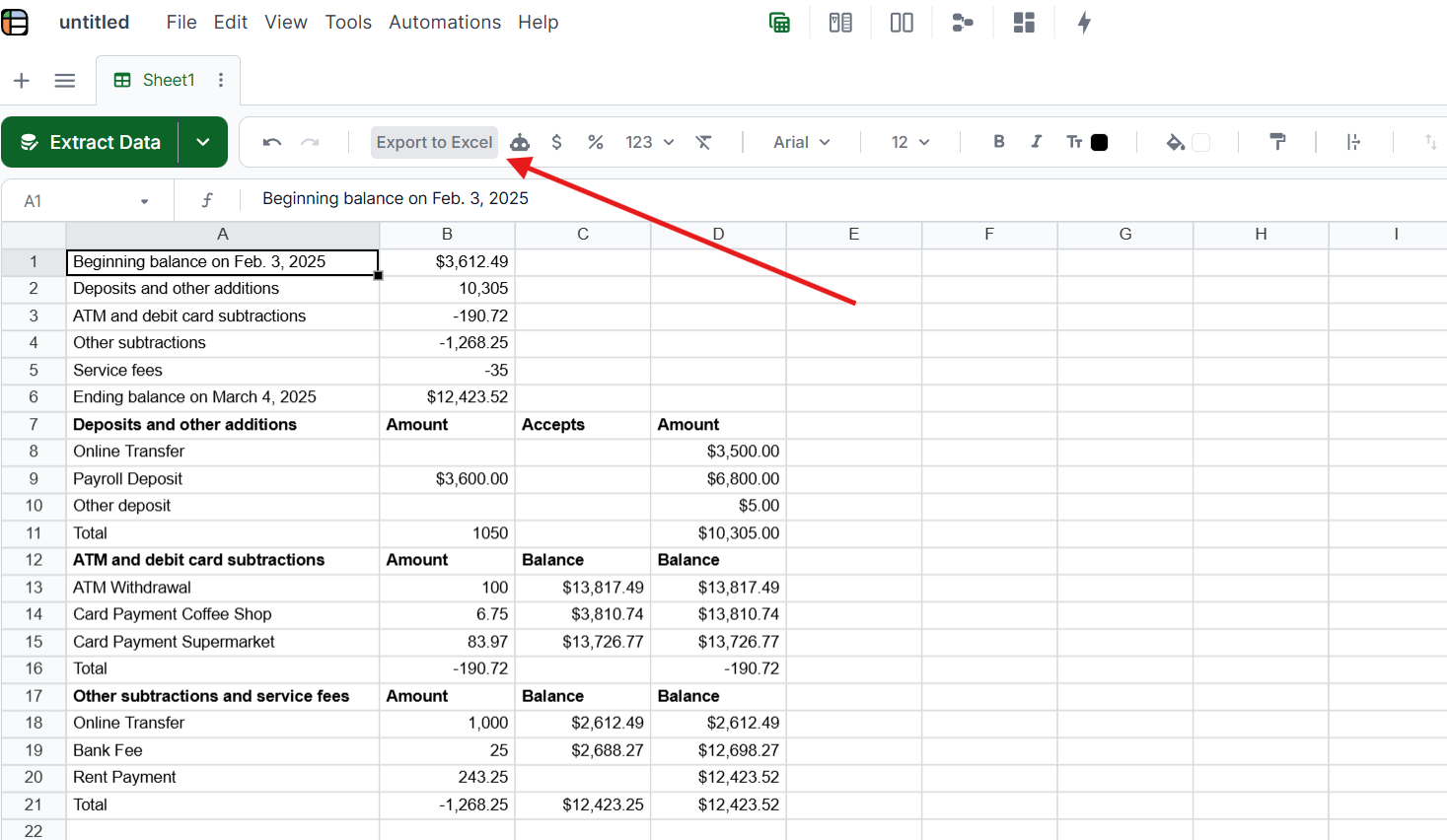Click the app logo icon
This screenshot has height=840, width=1447.
coord(15,22)
